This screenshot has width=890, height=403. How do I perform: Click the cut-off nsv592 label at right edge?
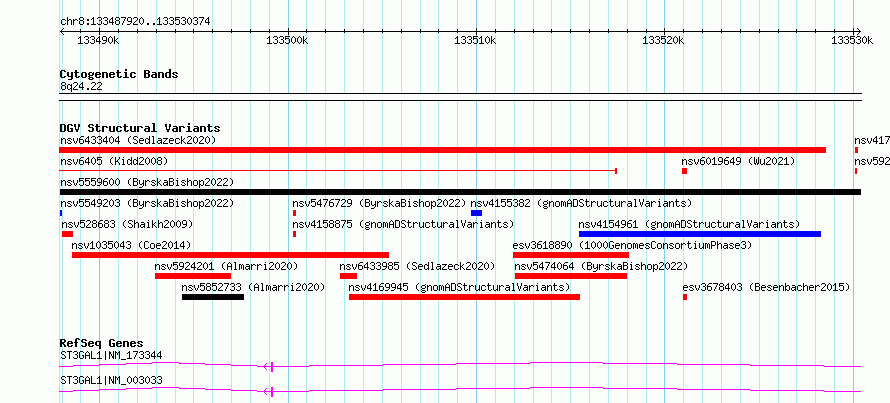click(x=872, y=161)
